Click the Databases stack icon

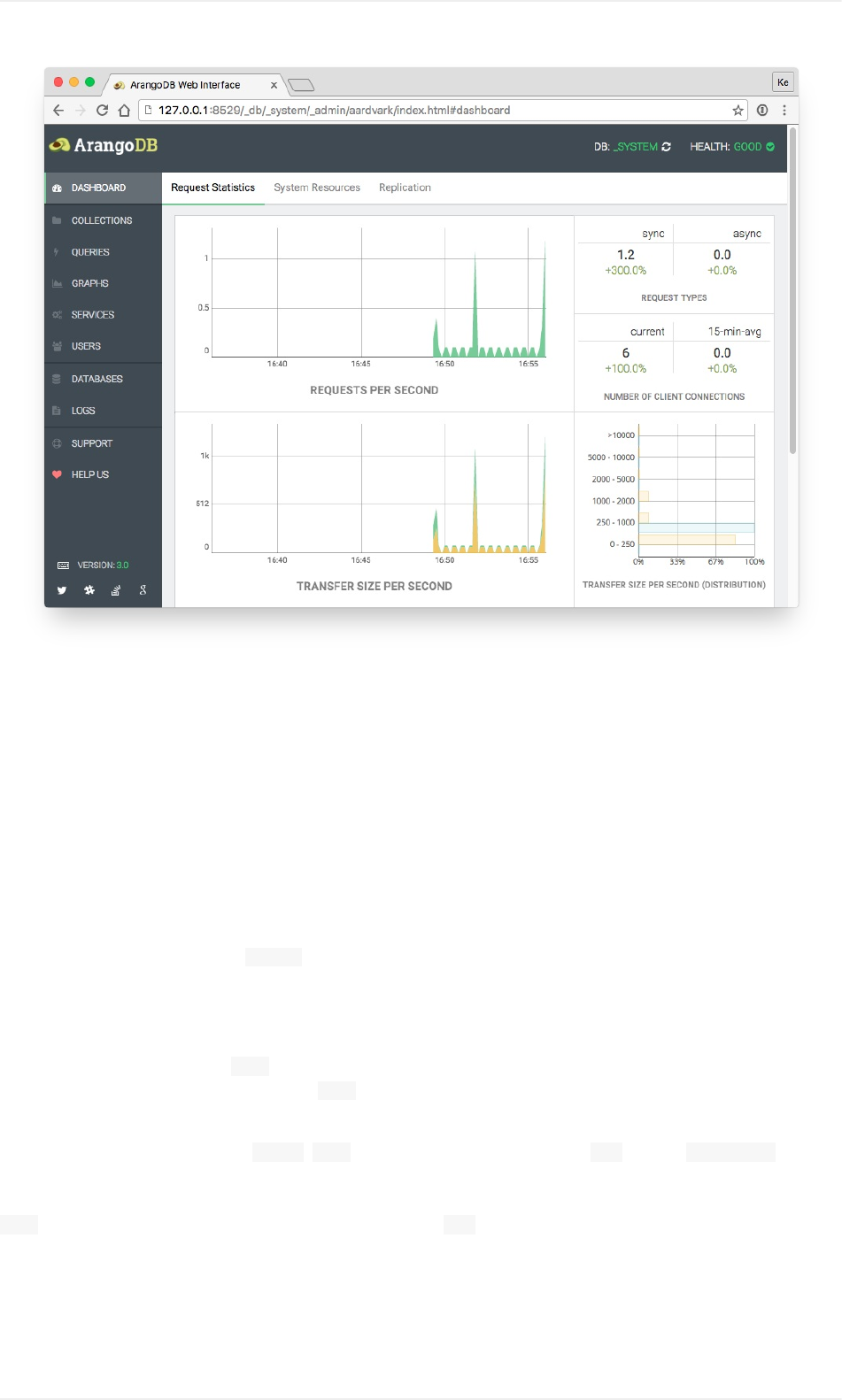(57, 379)
